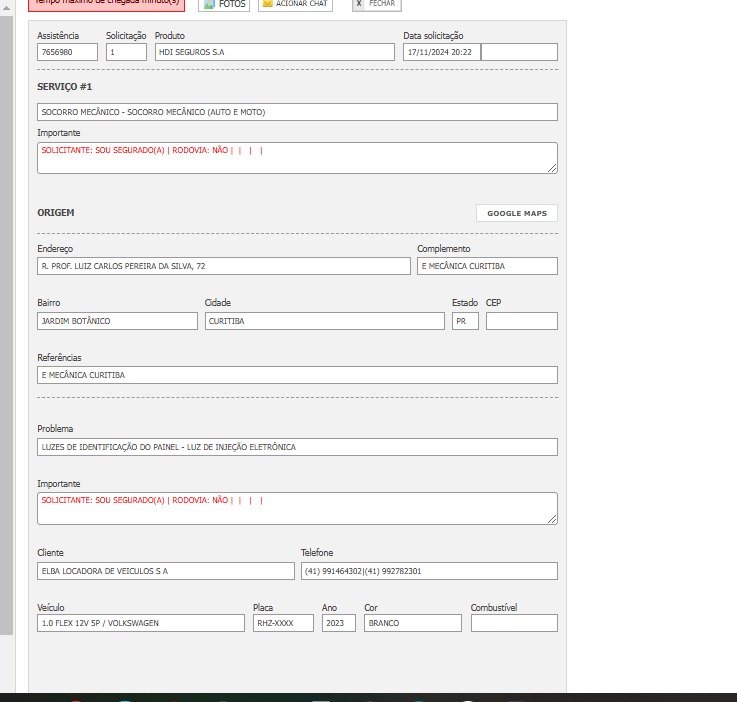Click the Estado field PR
The image size is (737, 702).
coord(465,321)
